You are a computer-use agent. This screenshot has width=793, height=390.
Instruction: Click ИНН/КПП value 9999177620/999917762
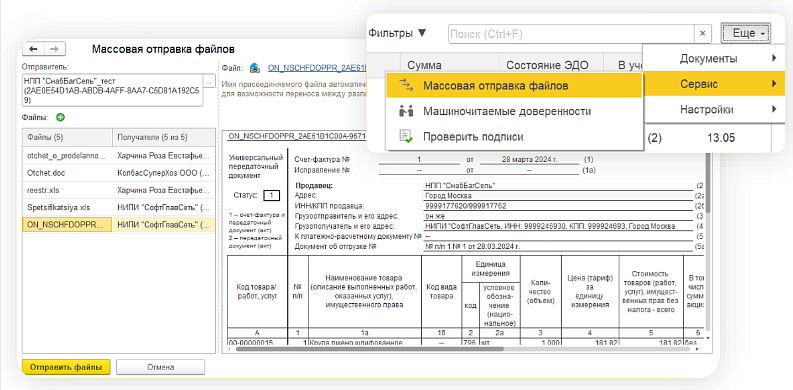(466, 205)
